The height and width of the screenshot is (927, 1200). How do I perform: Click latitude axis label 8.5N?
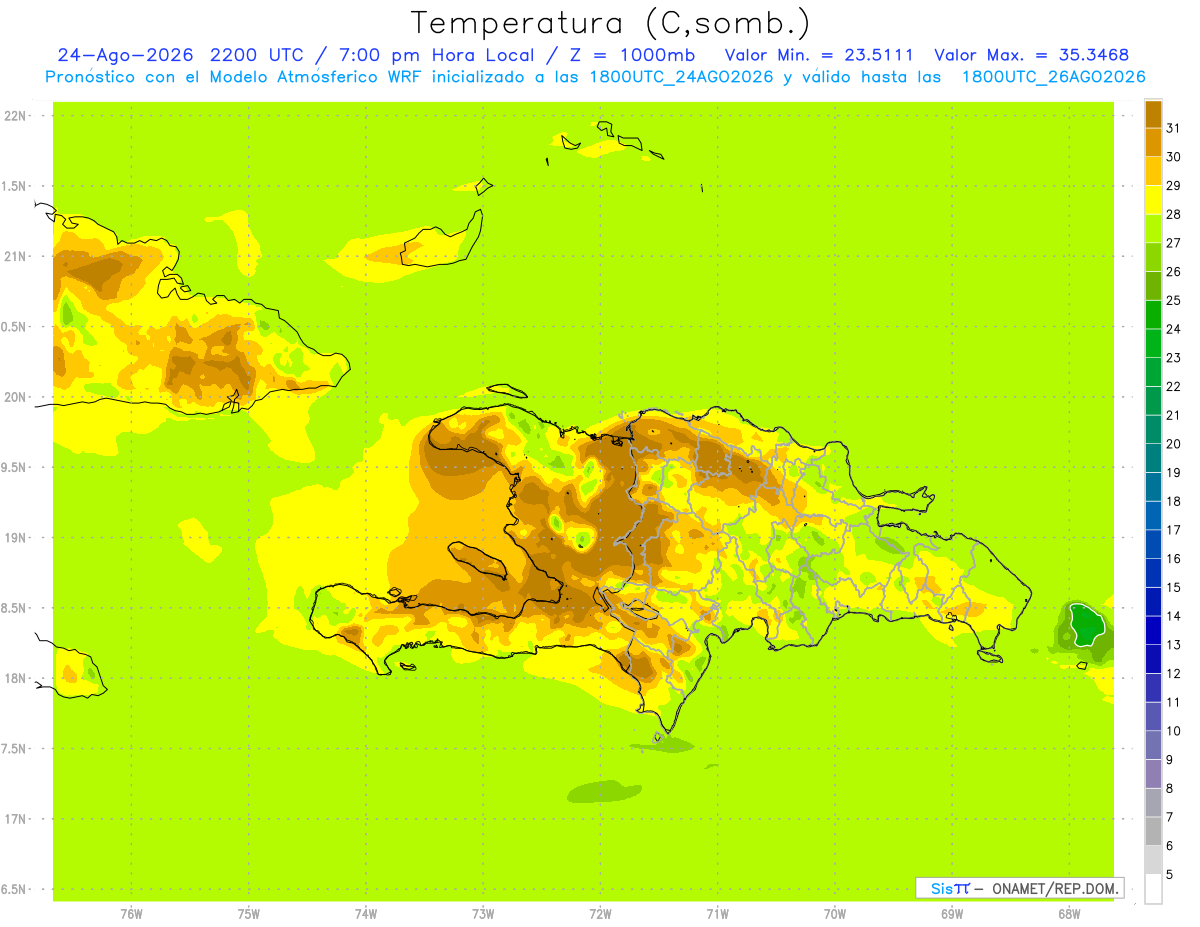(14, 608)
